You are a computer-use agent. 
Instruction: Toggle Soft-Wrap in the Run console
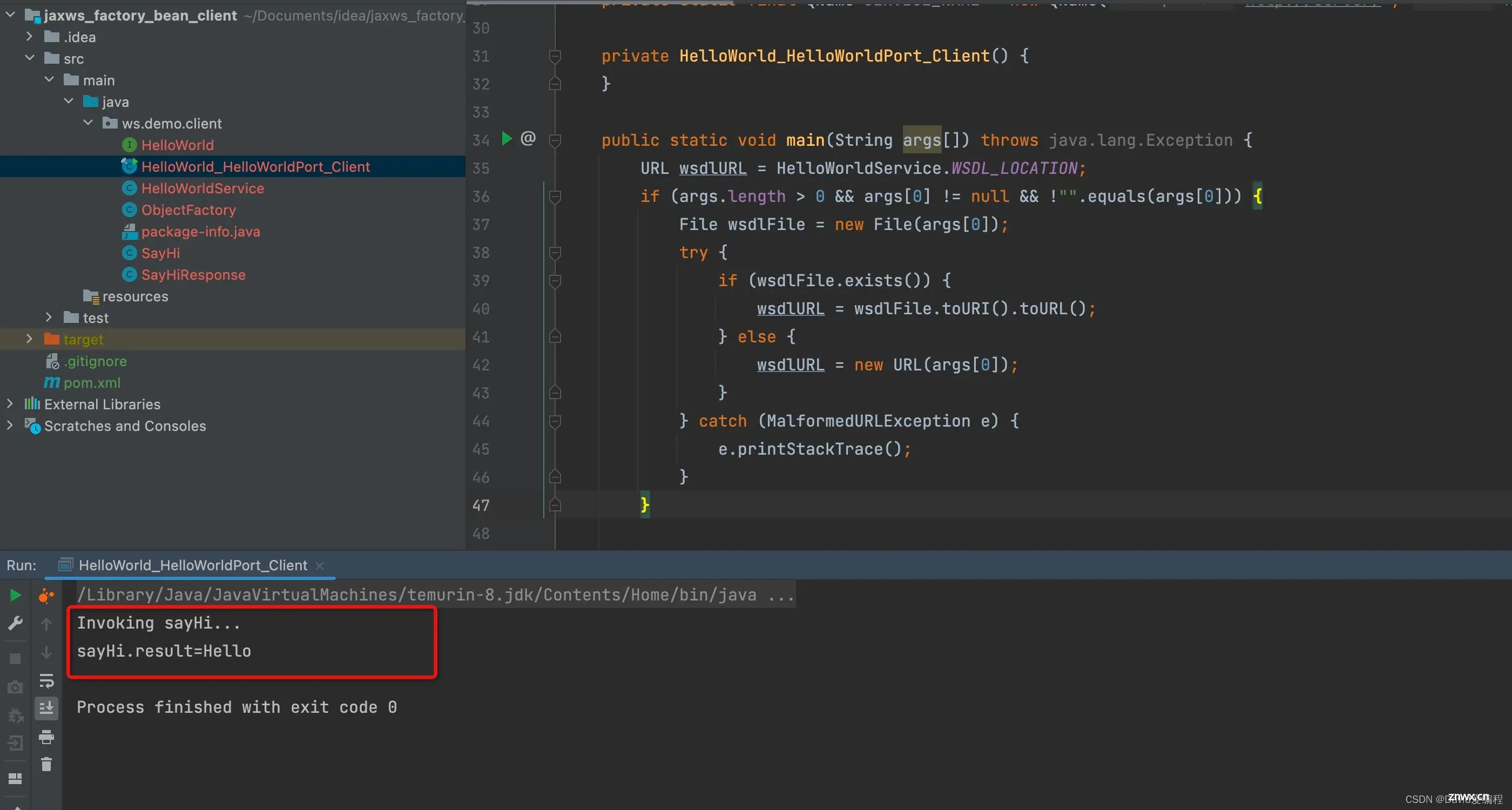click(x=46, y=680)
